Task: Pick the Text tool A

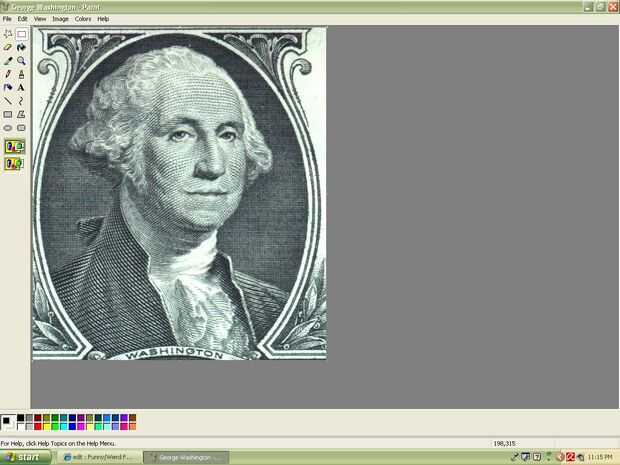Action: [x=21, y=88]
